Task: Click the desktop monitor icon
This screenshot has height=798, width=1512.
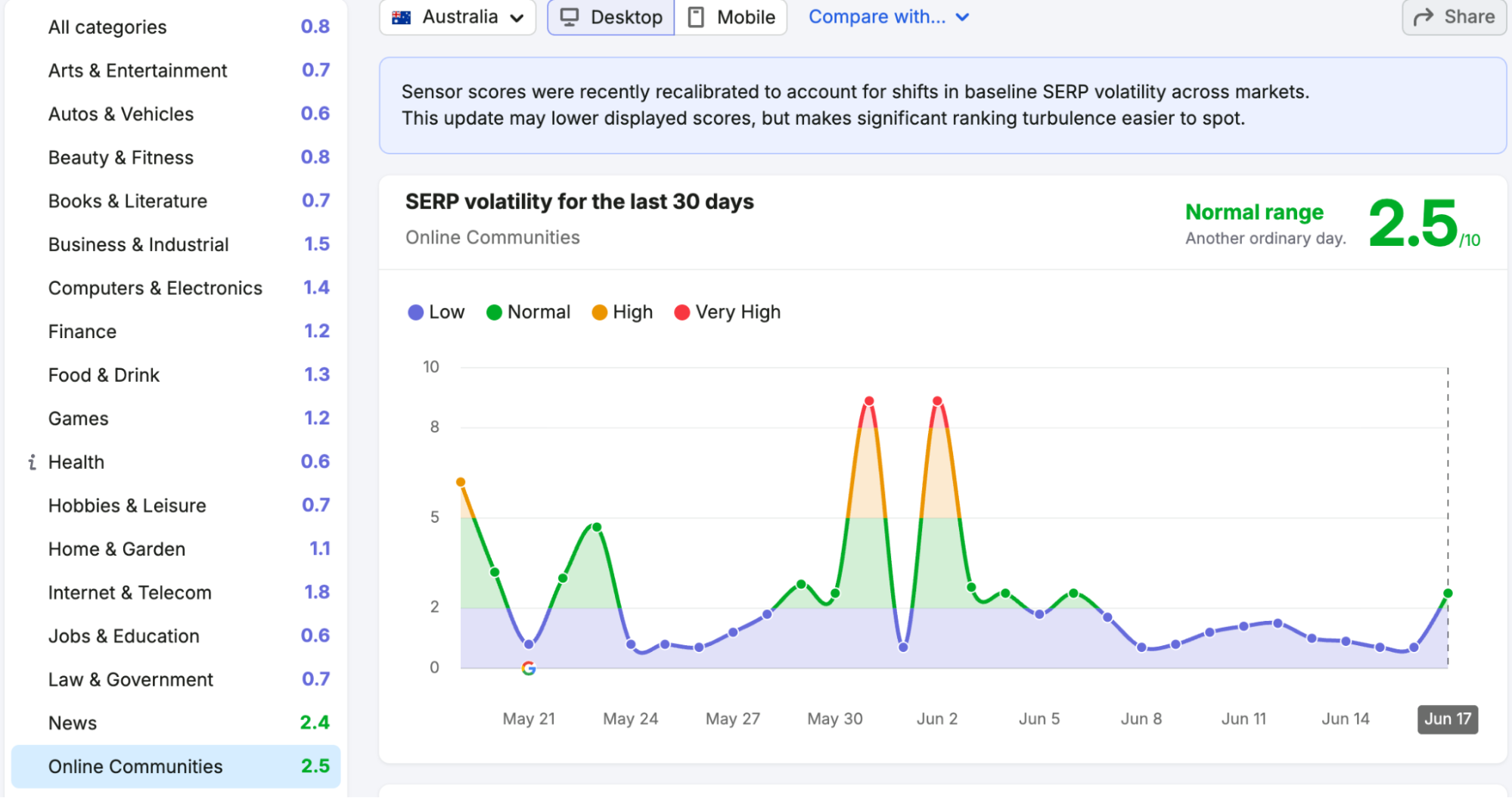Action: pyautogui.click(x=570, y=17)
